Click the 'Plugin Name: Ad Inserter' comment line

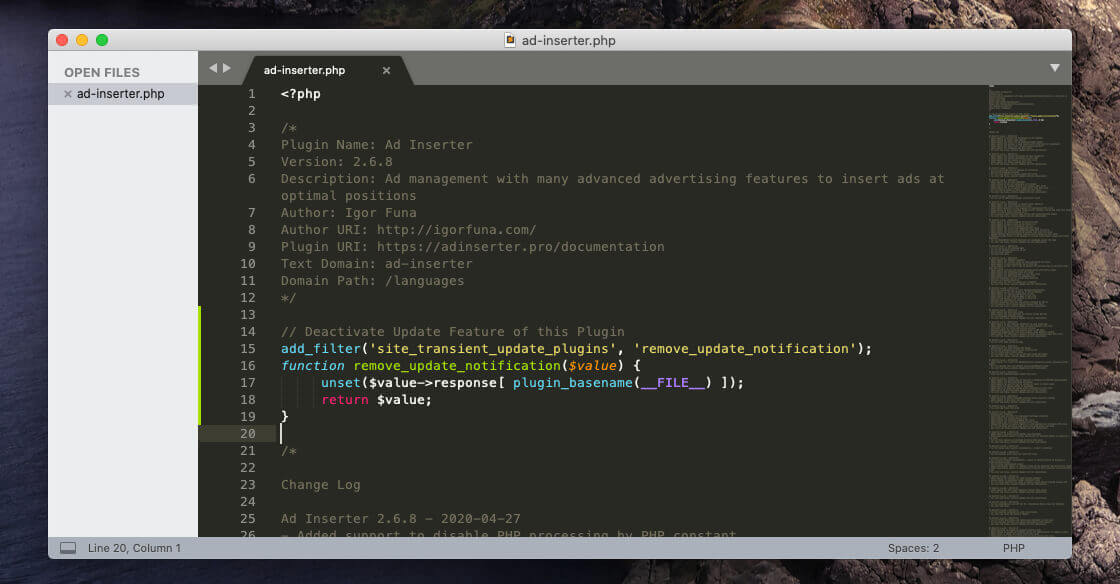(376, 145)
